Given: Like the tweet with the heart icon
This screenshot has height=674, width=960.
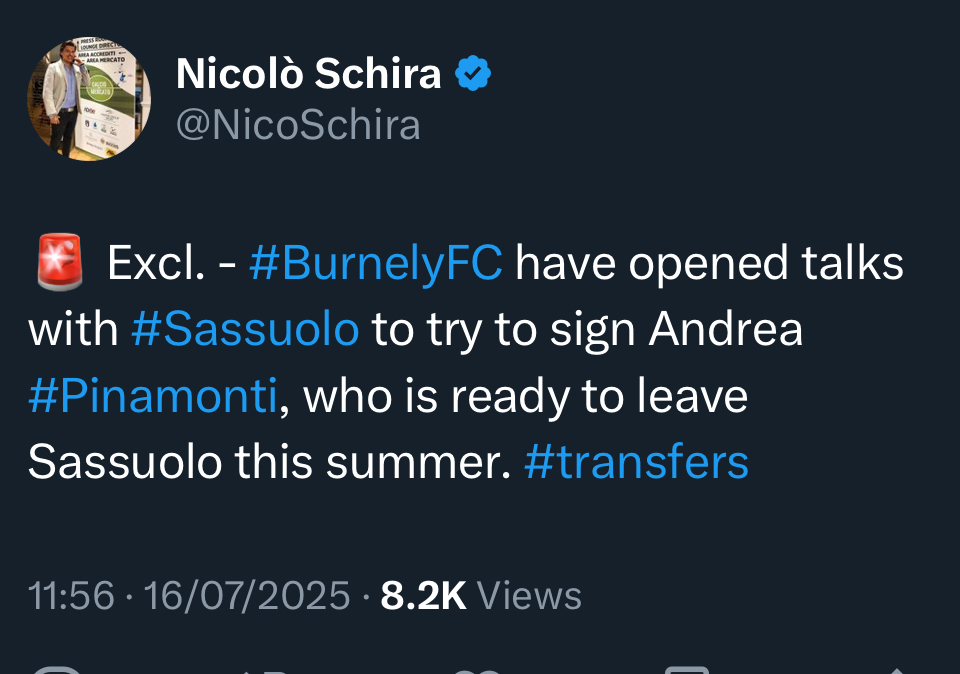Looking at the screenshot, I should [477, 668].
